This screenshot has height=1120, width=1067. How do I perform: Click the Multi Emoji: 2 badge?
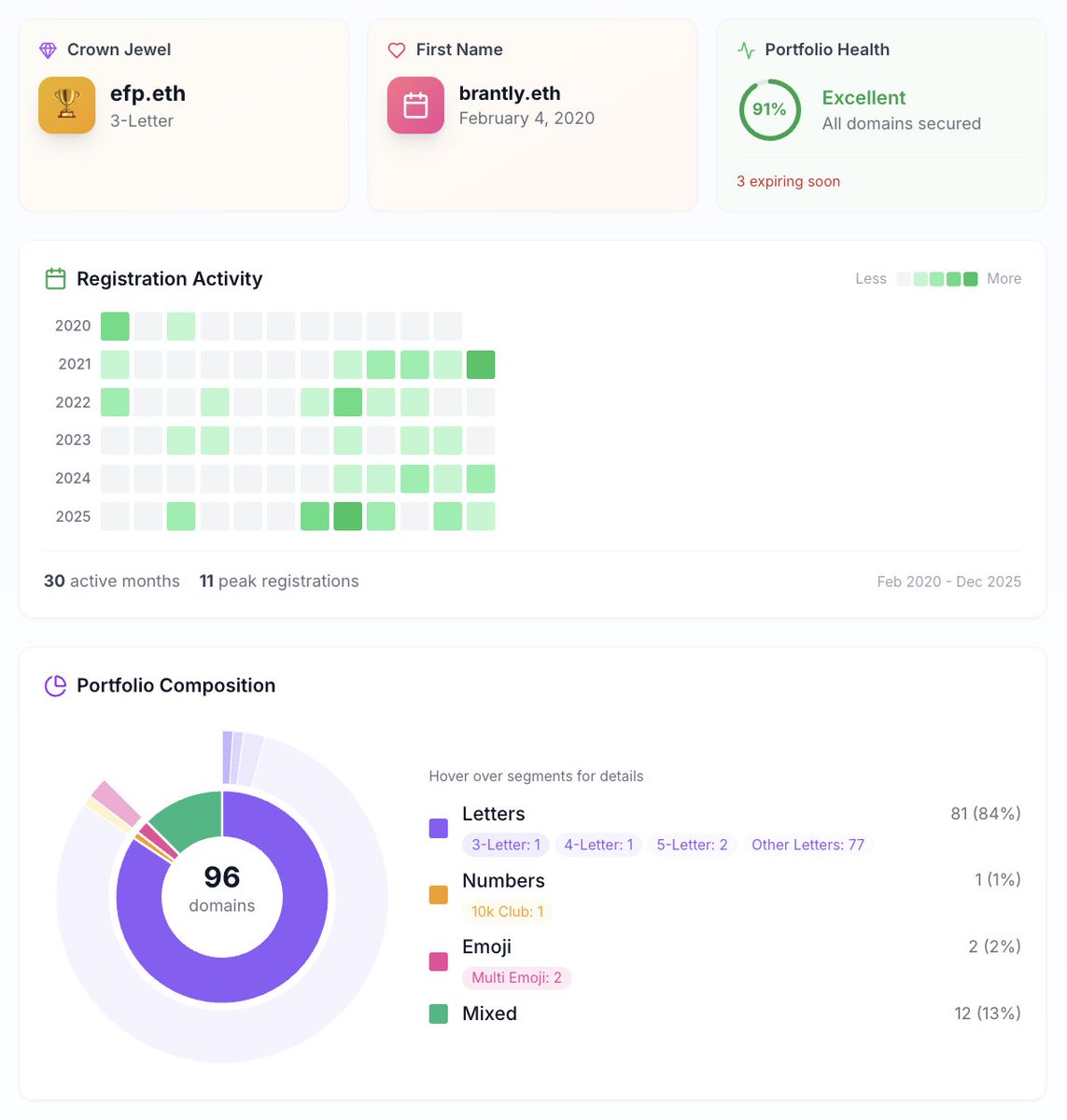click(516, 977)
